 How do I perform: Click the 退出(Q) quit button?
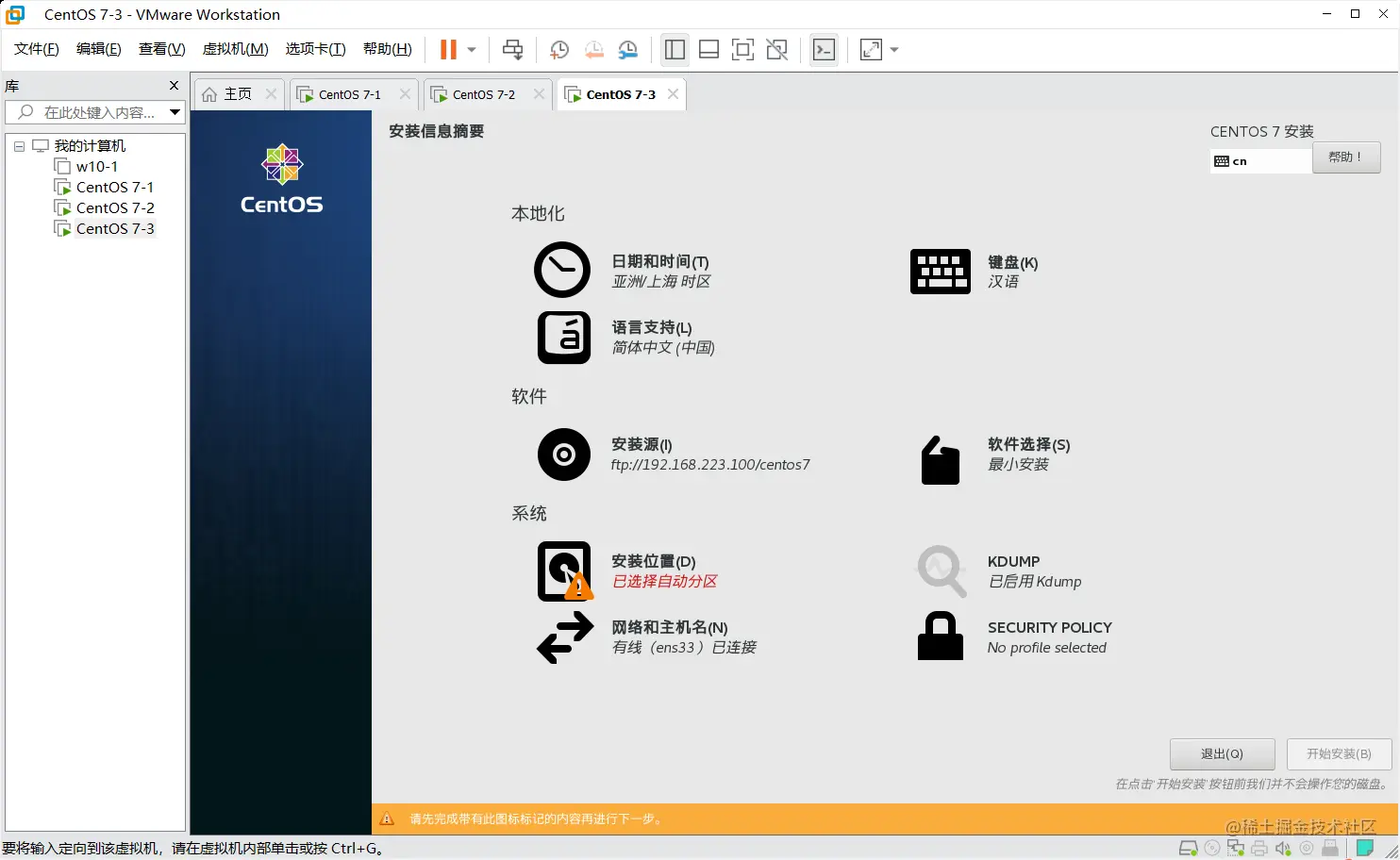point(1223,754)
